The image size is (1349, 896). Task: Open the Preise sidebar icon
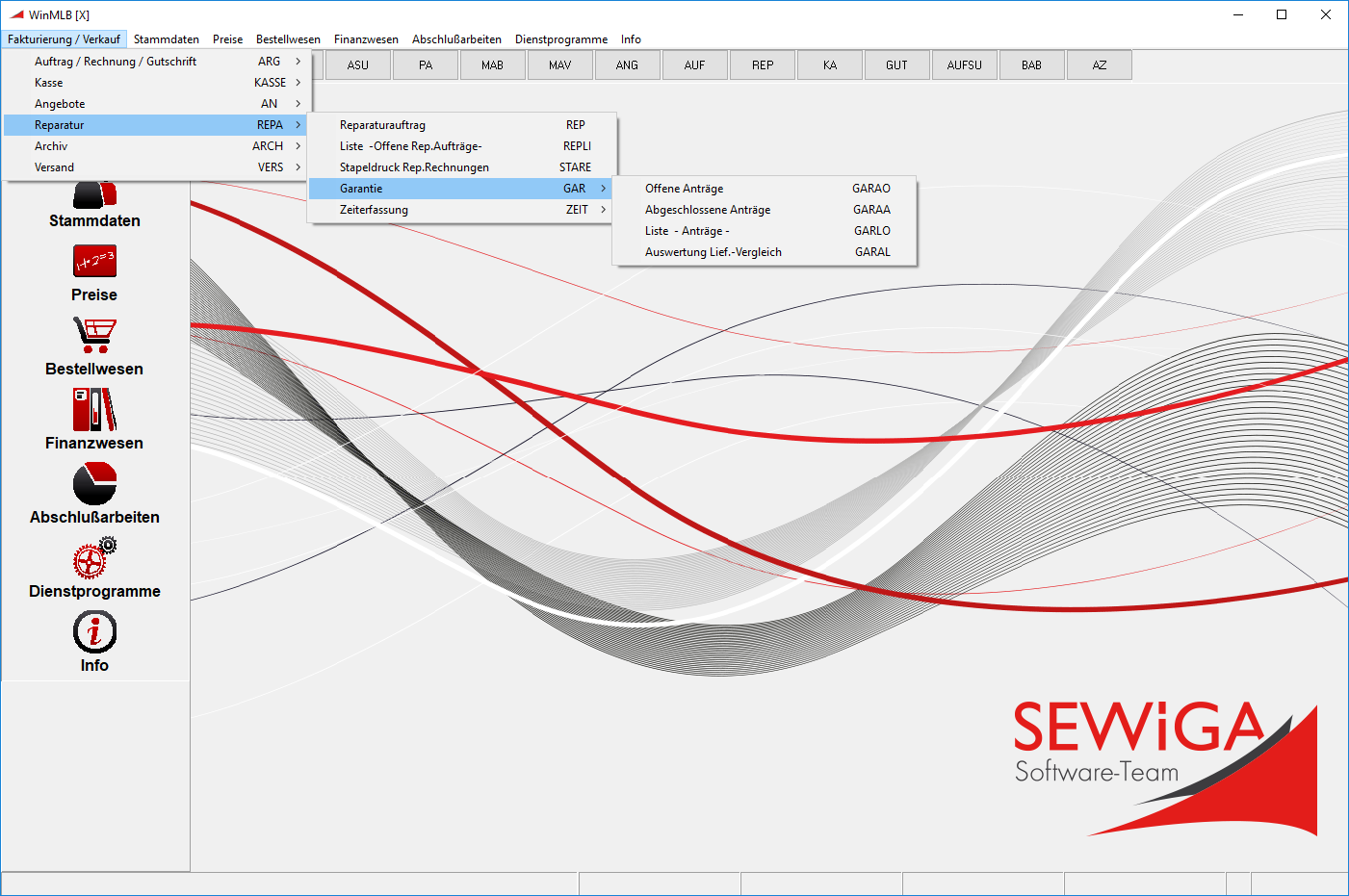point(94,261)
